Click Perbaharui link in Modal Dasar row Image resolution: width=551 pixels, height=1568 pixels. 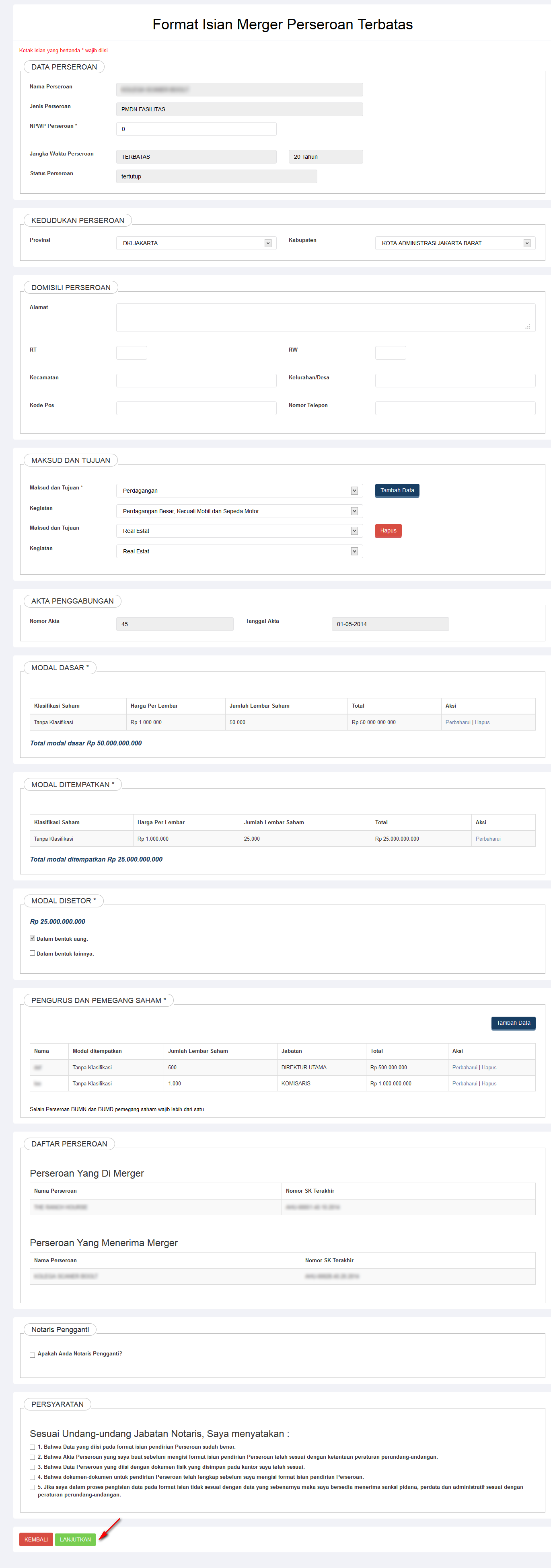pos(457,723)
